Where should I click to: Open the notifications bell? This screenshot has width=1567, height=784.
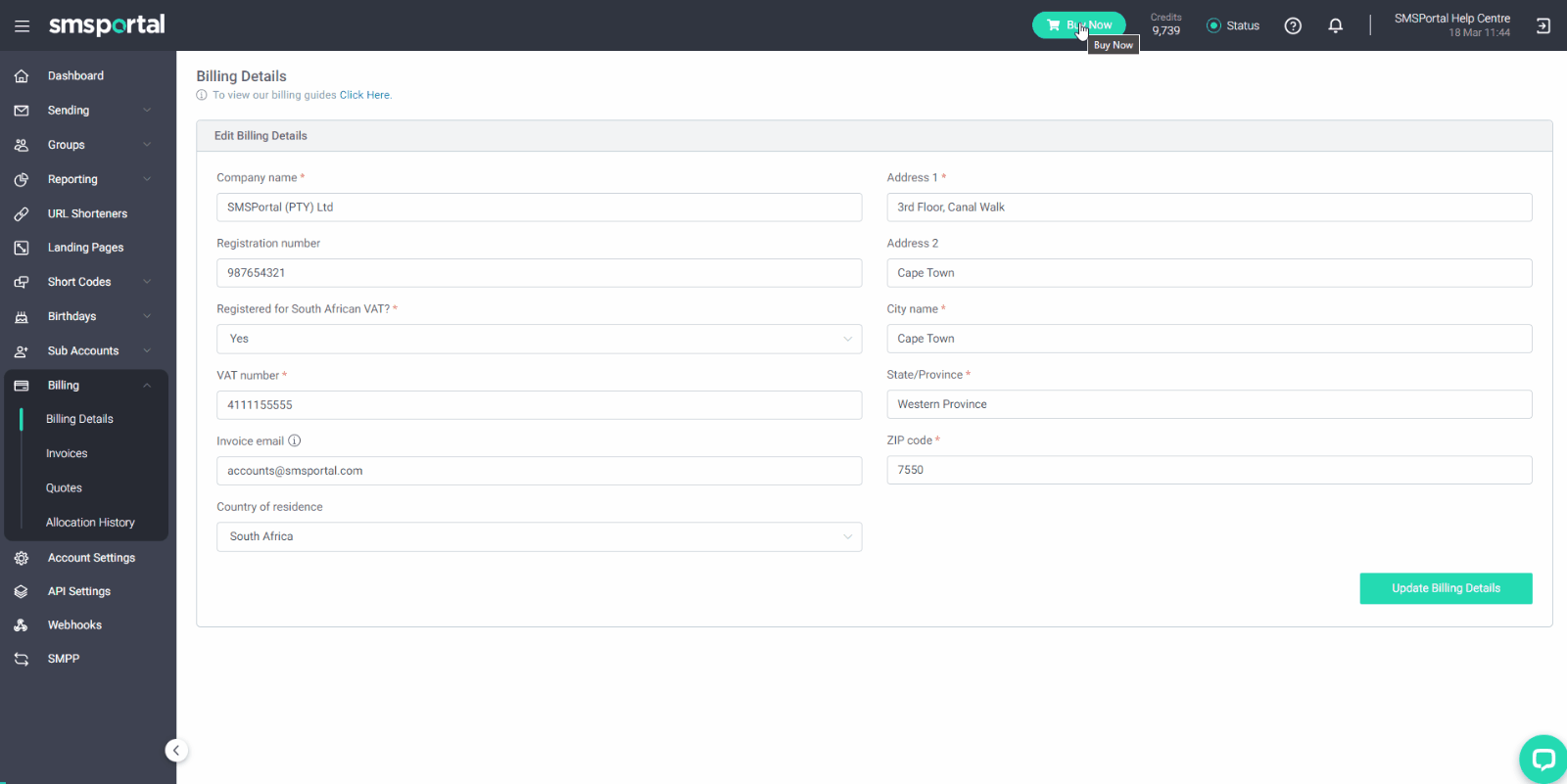coord(1335,25)
